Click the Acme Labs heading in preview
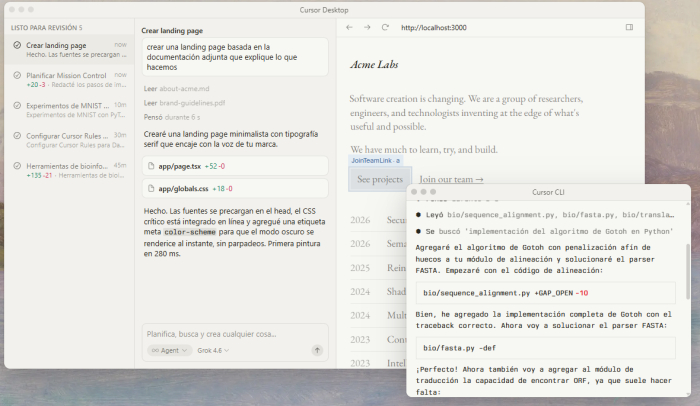This screenshot has height=406, width=700. click(374, 64)
